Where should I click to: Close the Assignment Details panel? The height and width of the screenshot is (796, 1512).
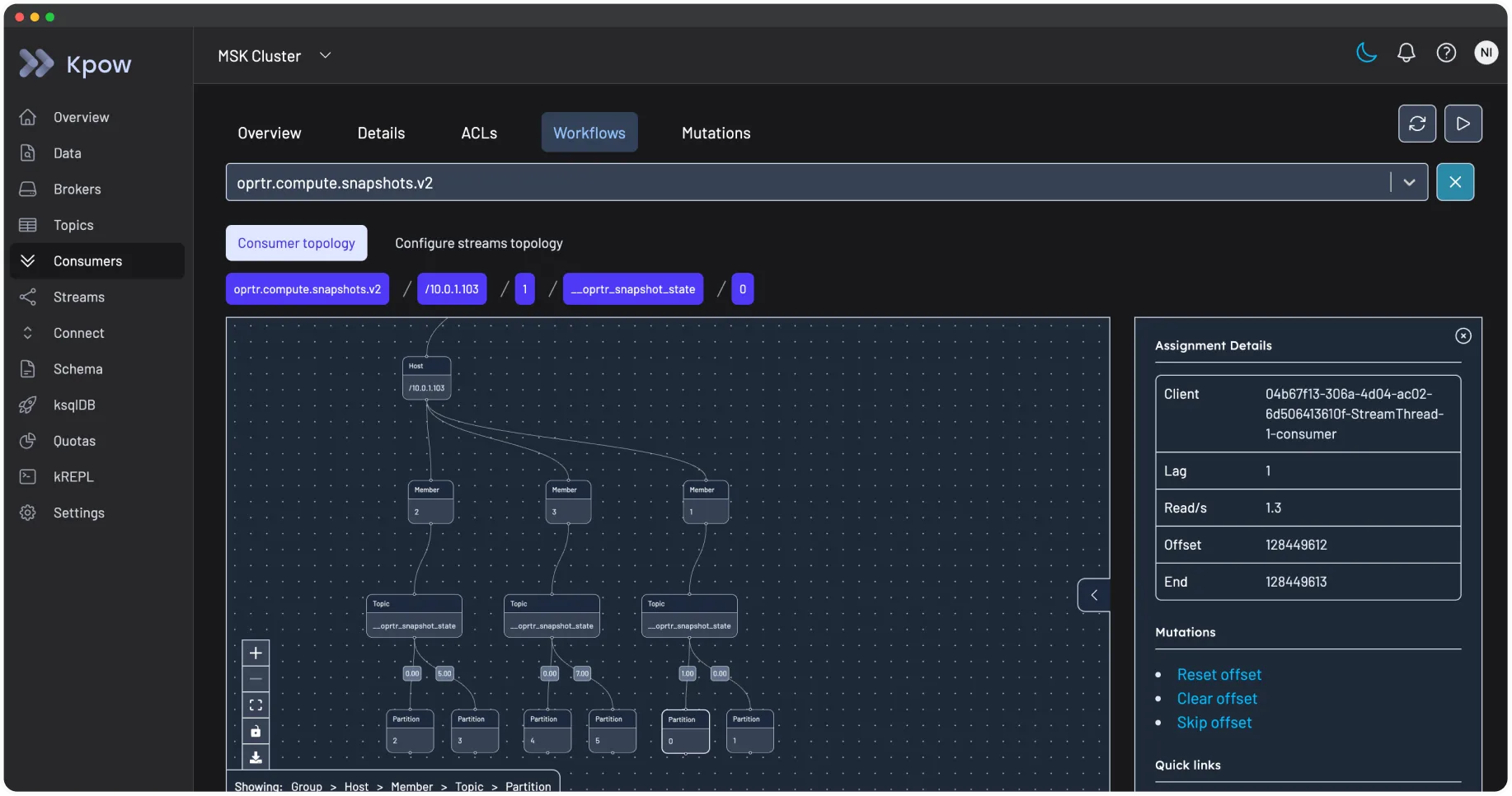pyautogui.click(x=1463, y=336)
